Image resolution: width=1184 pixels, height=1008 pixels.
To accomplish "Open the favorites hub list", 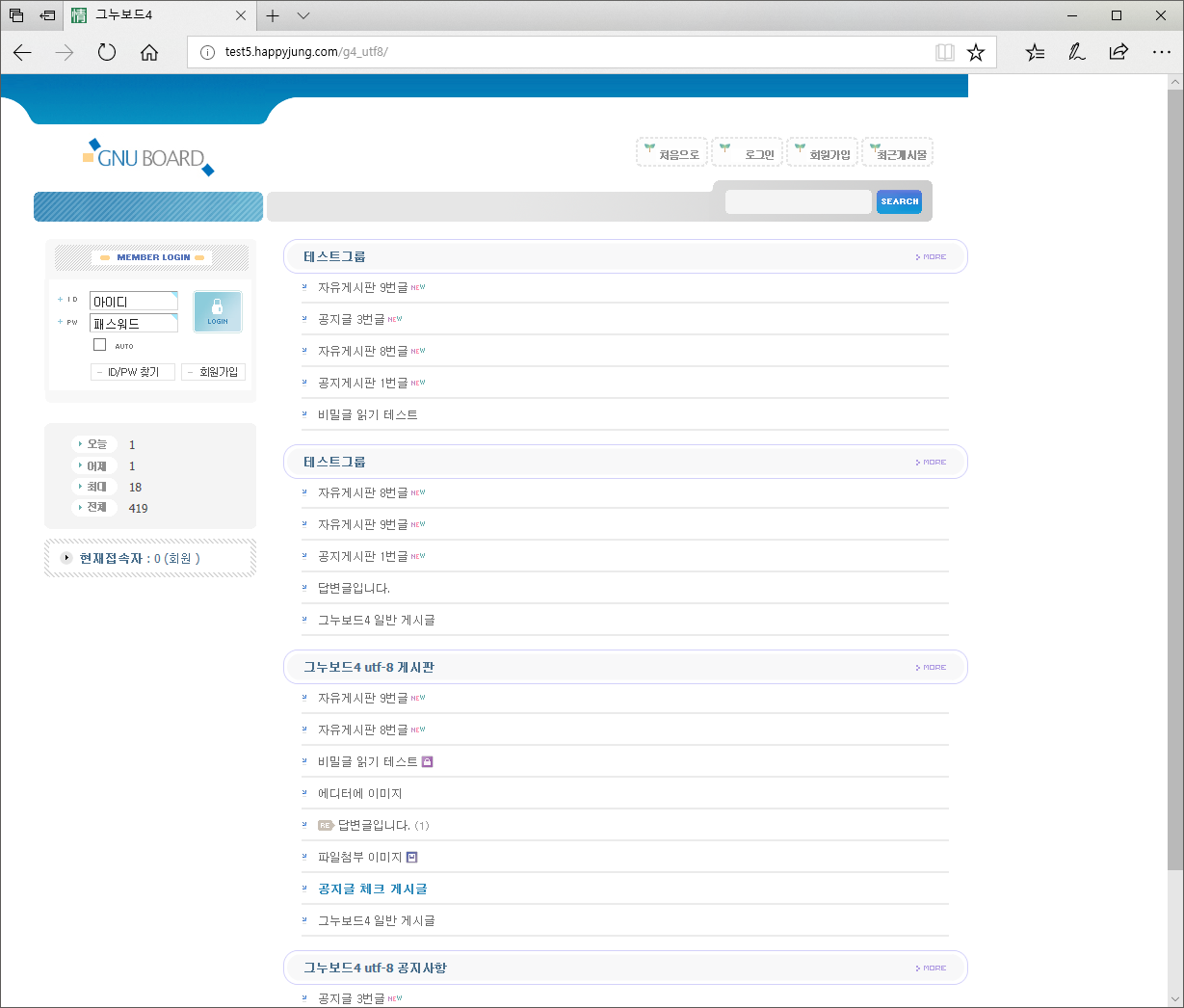I will point(1035,52).
